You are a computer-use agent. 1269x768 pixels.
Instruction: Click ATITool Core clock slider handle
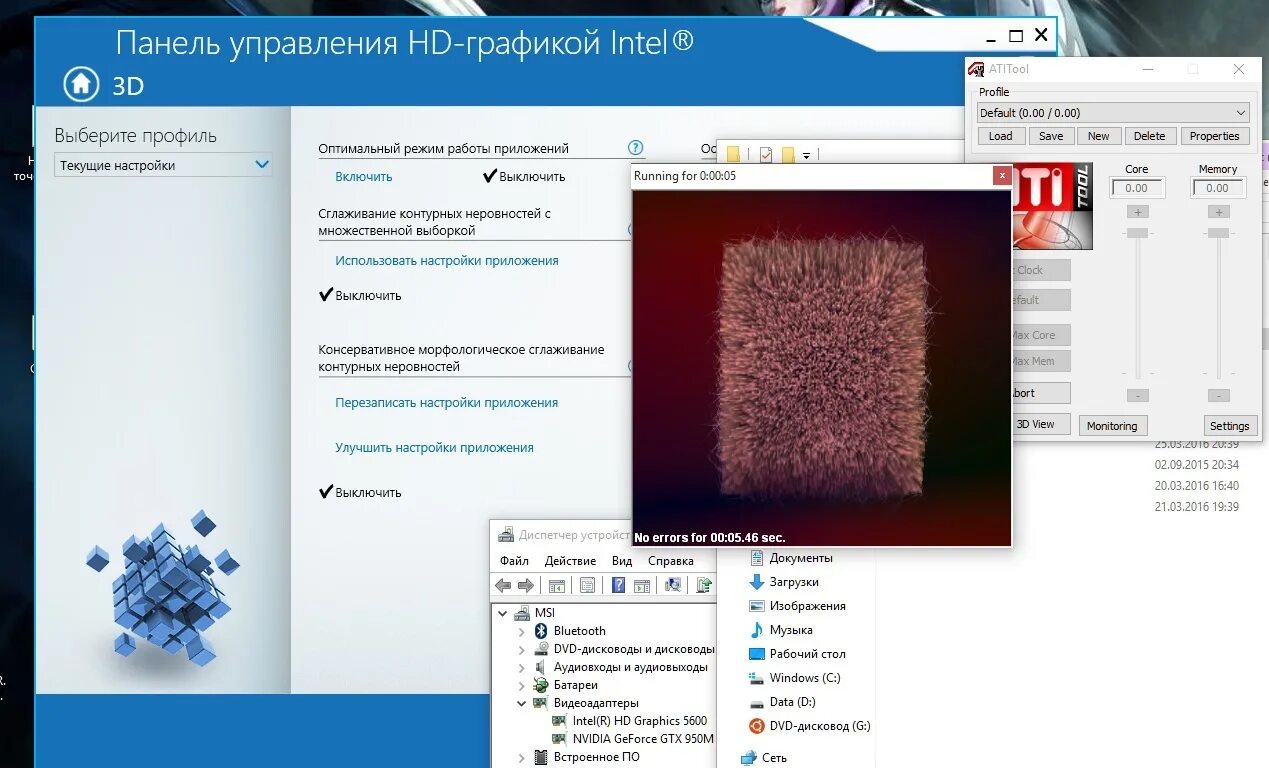click(1137, 233)
